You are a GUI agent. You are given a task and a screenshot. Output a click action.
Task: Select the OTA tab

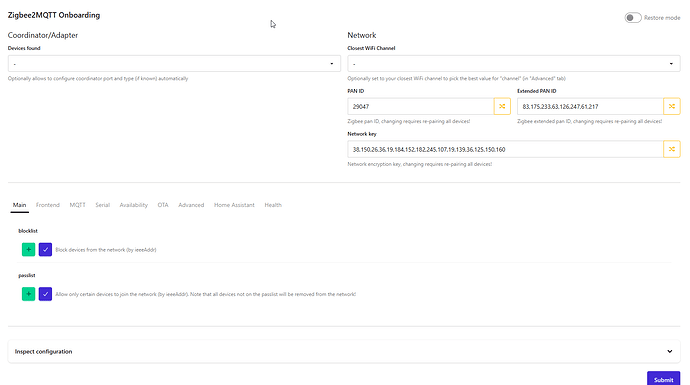coord(163,205)
